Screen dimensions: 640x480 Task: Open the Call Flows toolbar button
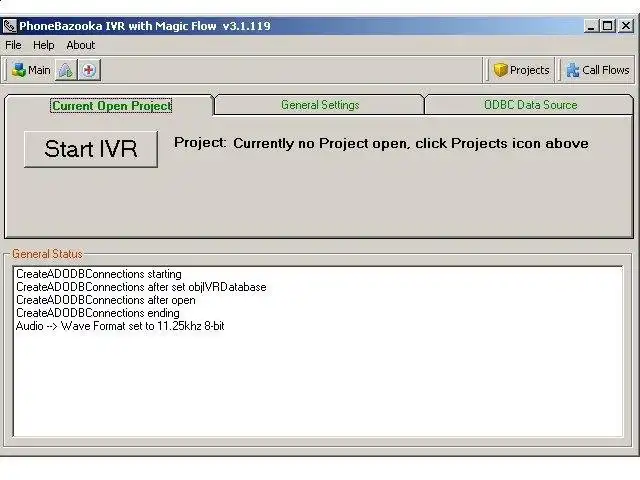598,70
